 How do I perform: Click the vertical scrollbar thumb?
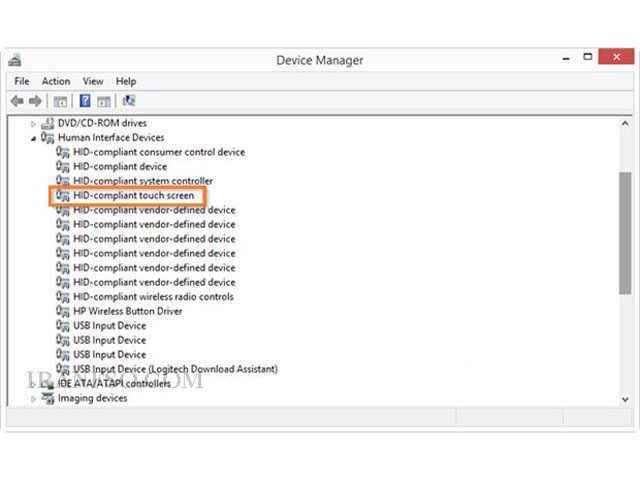point(625,233)
